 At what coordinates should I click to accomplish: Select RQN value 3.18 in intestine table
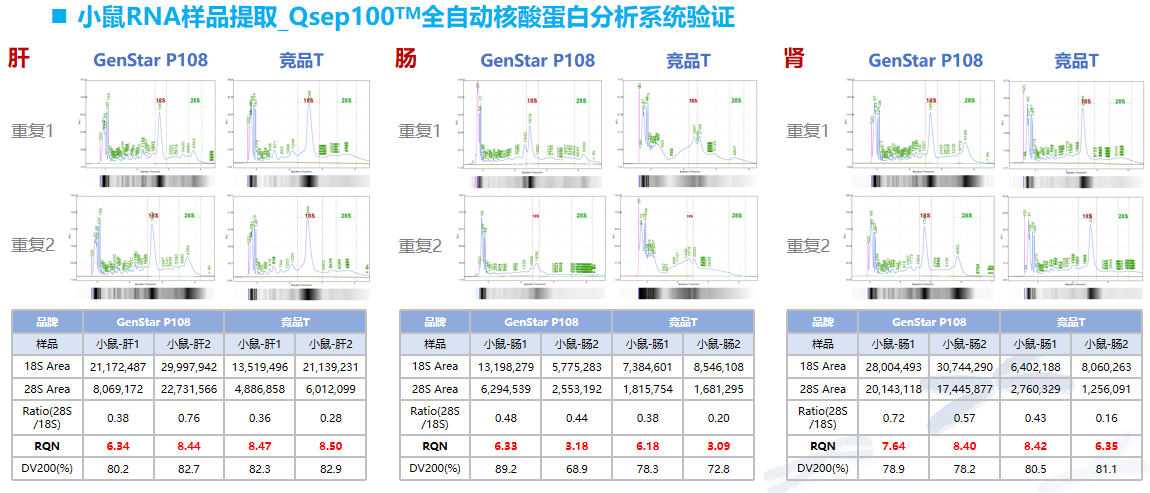[x=577, y=445]
